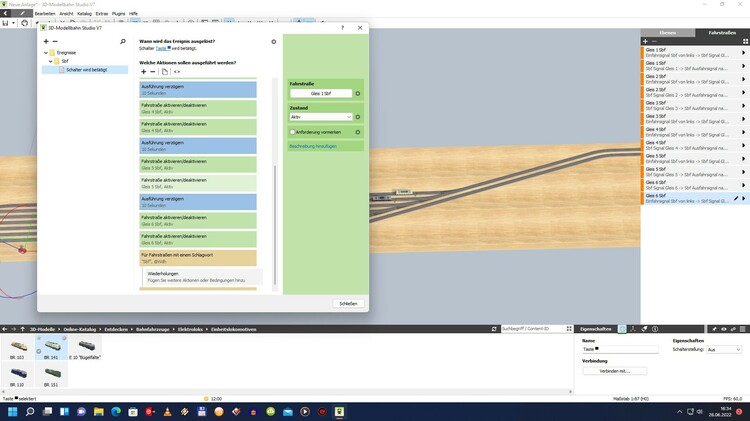Activate first Gleis 5 Sbf route arrow

[x=743, y=159]
